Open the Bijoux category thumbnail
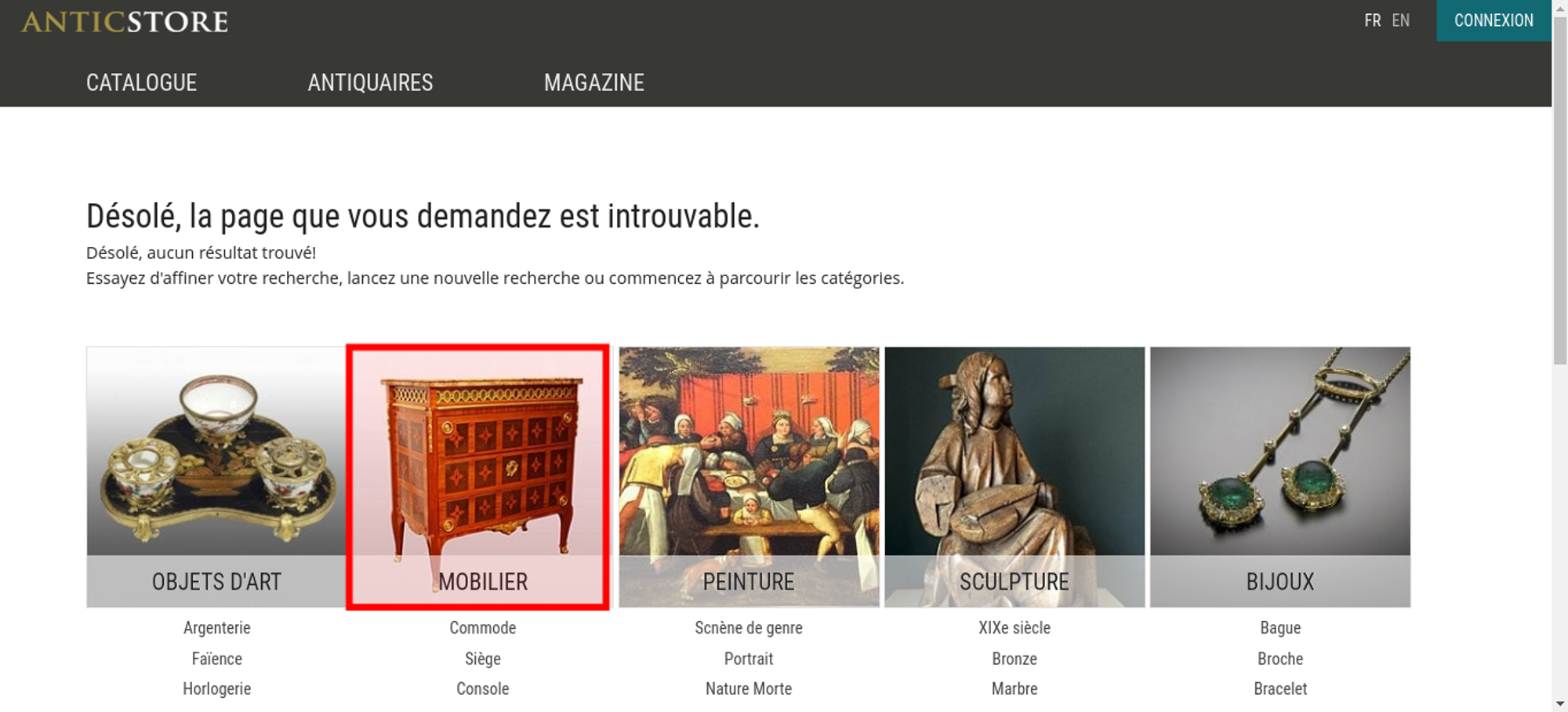 [1280, 477]
